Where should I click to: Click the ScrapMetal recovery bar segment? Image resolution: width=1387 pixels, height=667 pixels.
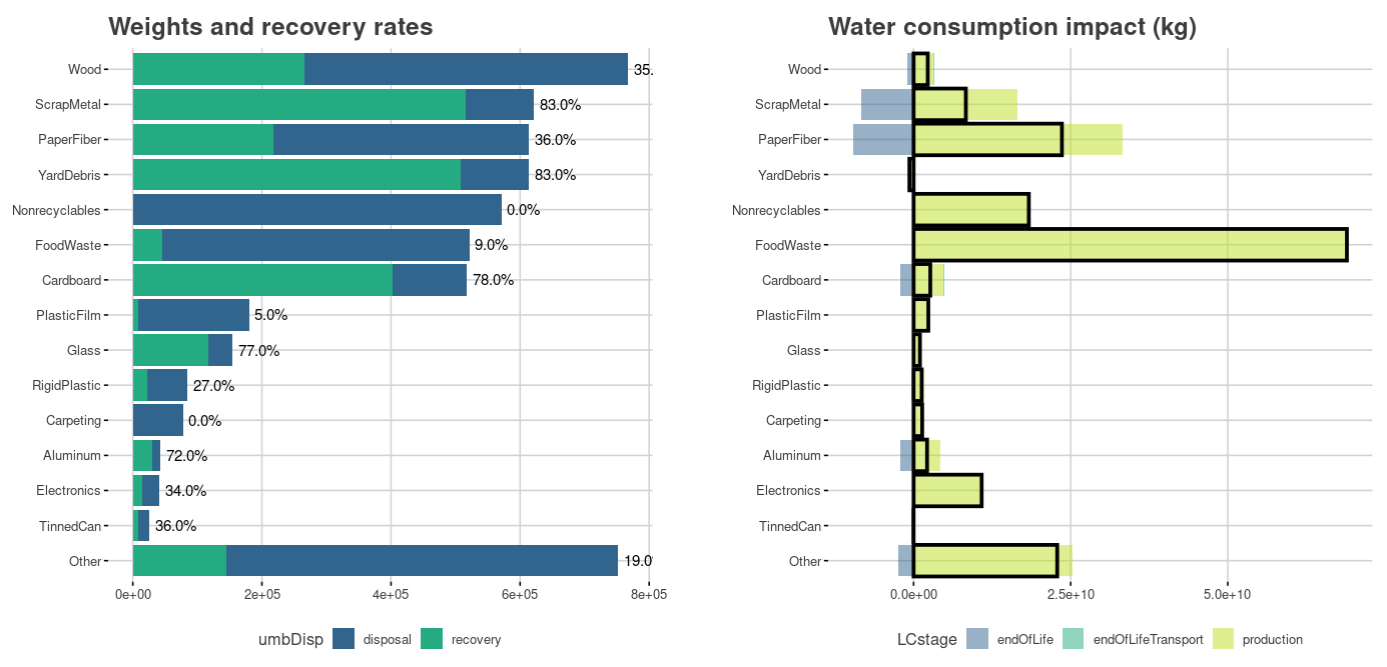tap(299, 105)
